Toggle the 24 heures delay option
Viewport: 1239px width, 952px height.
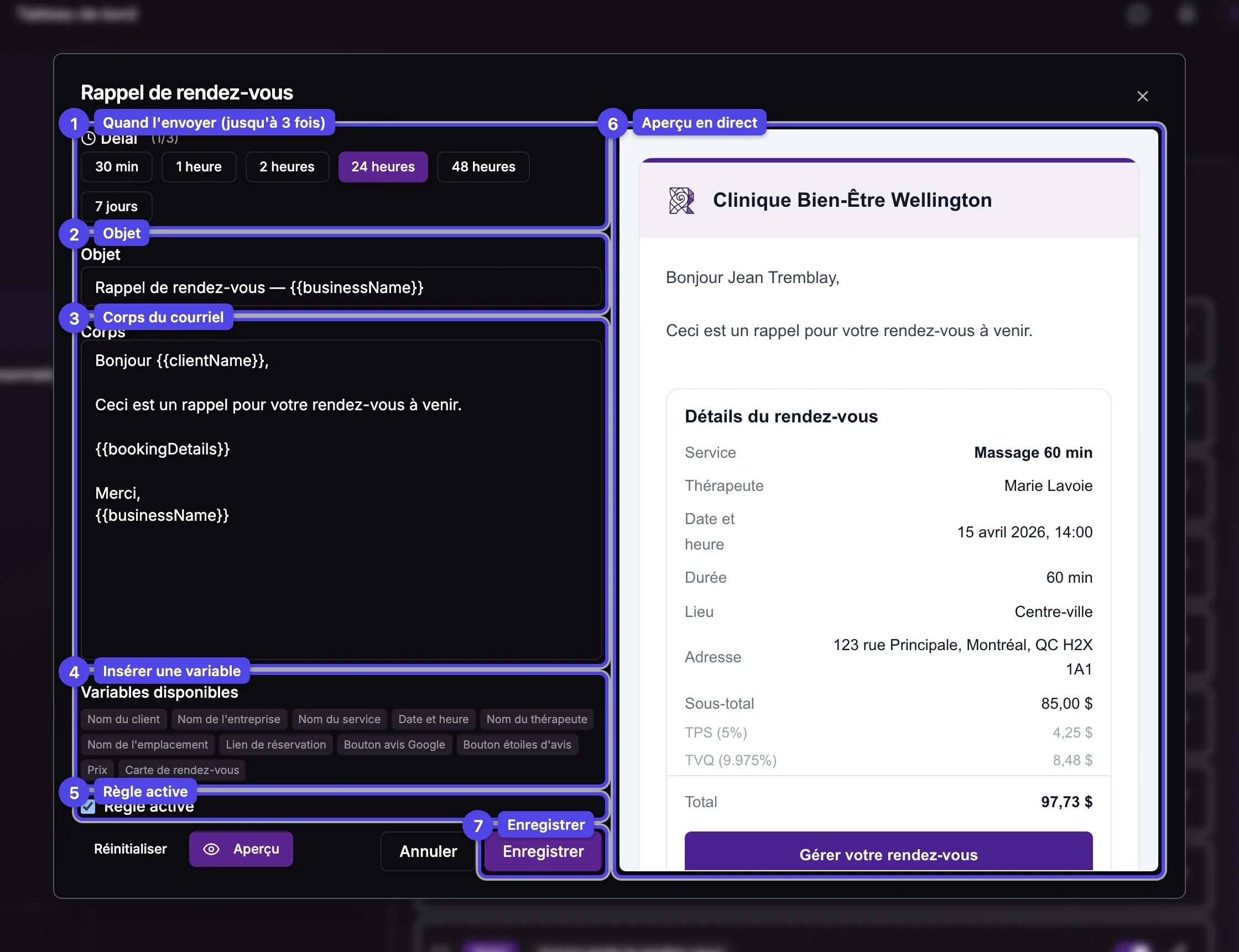click(383, 166)
